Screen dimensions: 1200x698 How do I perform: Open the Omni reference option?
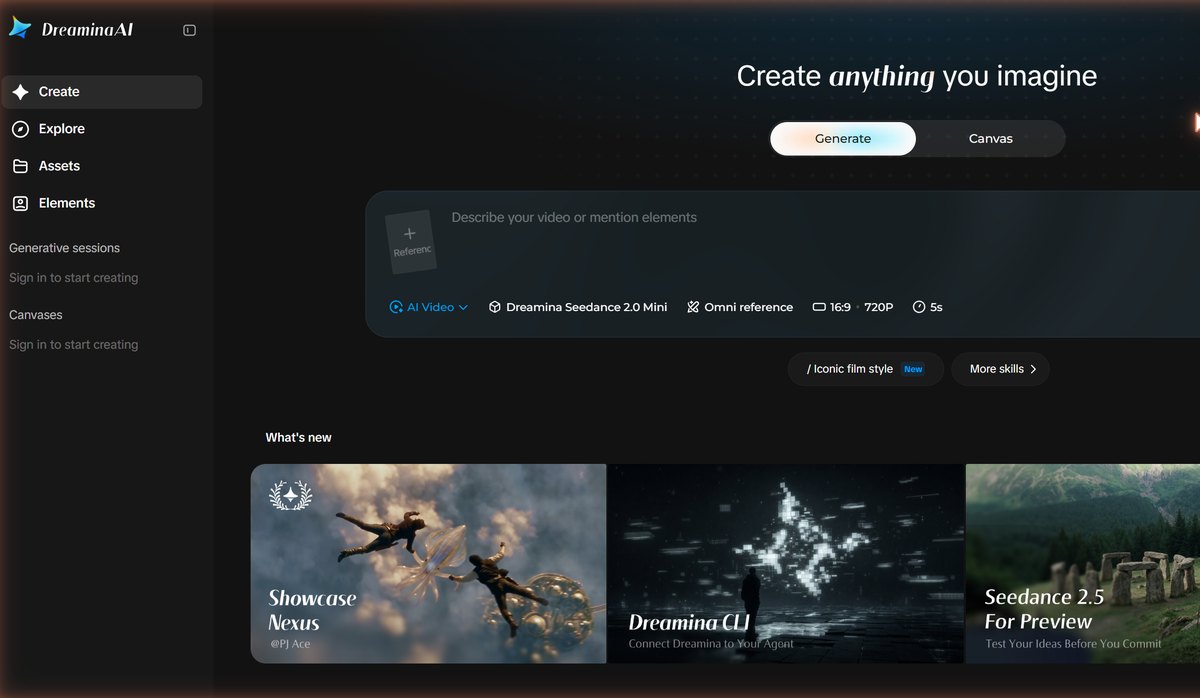[x=740, y=307]
